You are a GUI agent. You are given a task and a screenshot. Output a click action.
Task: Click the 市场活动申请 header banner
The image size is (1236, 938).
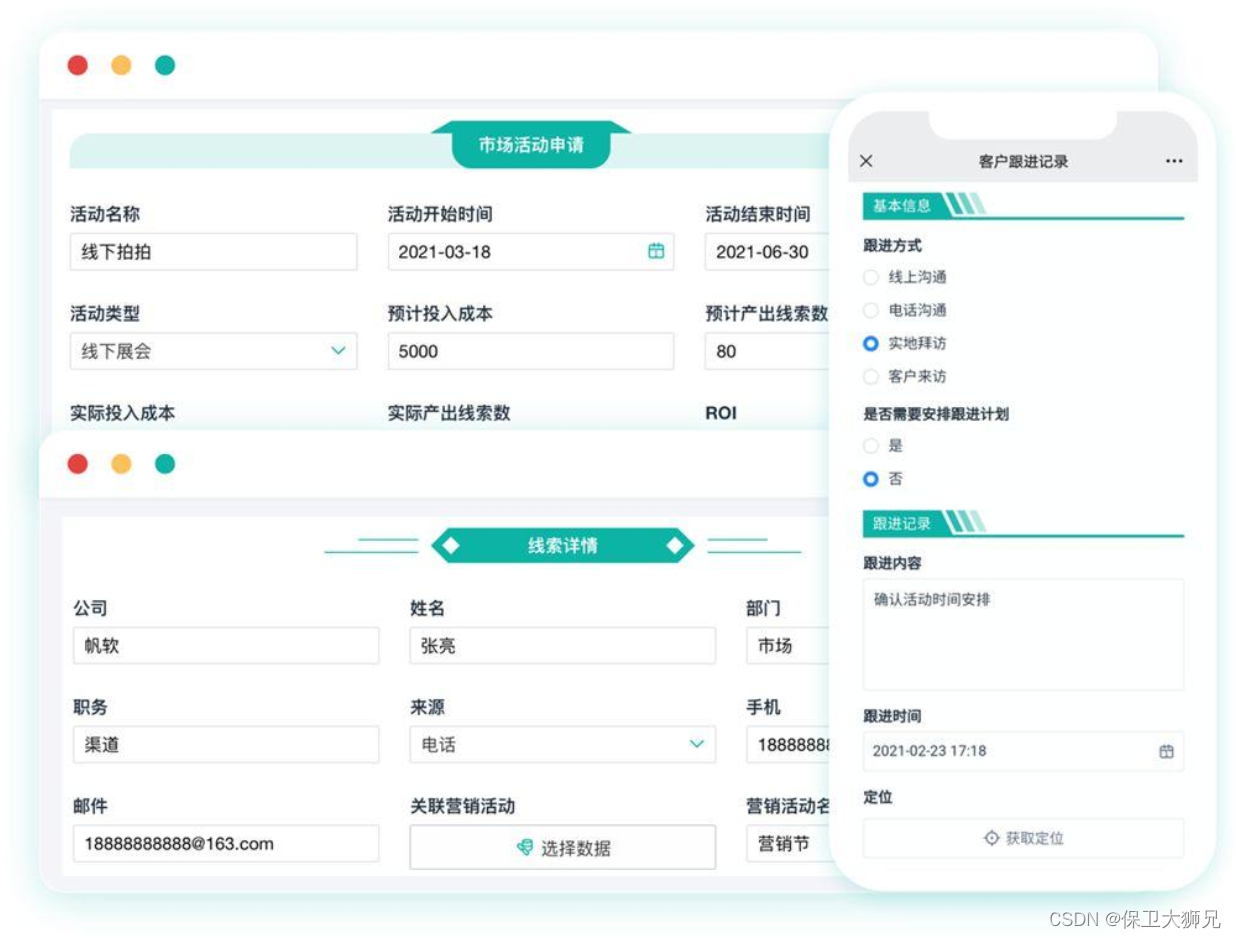[x=531, y=146]
